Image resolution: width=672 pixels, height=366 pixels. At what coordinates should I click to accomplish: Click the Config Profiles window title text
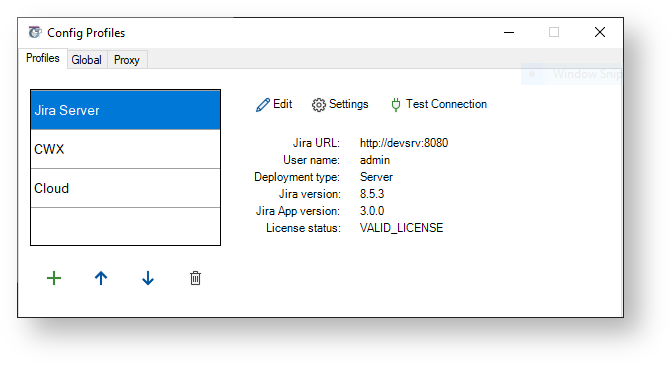click(86, 33)
